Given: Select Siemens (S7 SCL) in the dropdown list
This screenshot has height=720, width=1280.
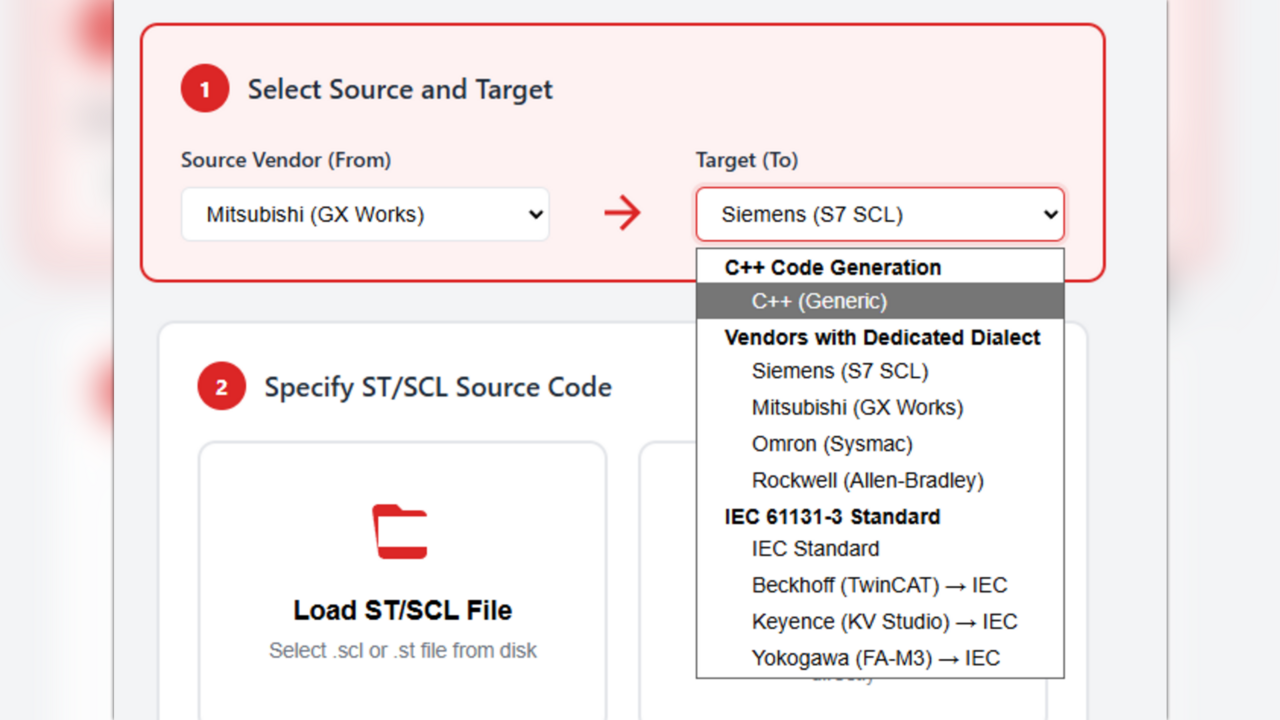Looking at the screenshot, I should pos(839,371).
